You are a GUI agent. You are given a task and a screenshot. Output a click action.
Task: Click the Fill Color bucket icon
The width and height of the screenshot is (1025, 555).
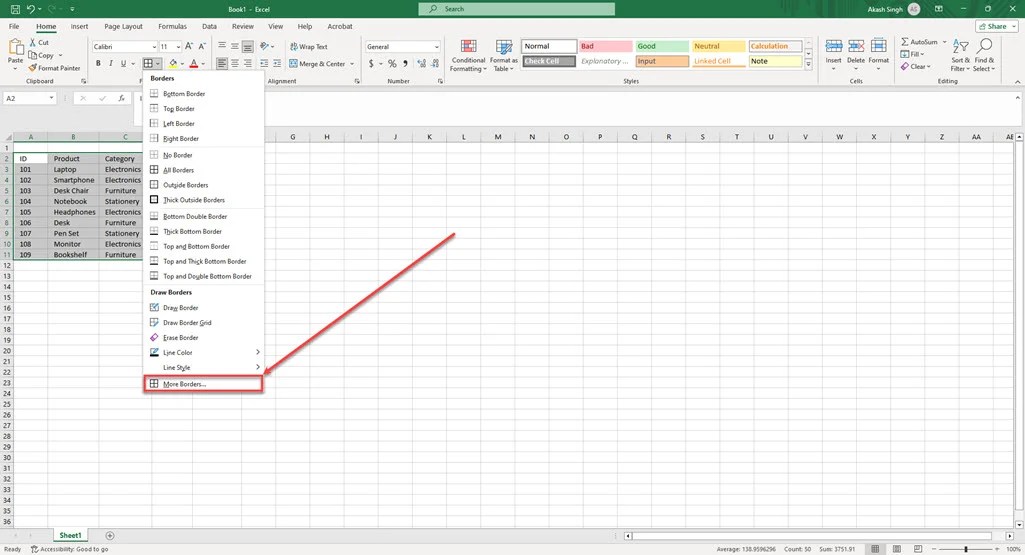point(173,63)
